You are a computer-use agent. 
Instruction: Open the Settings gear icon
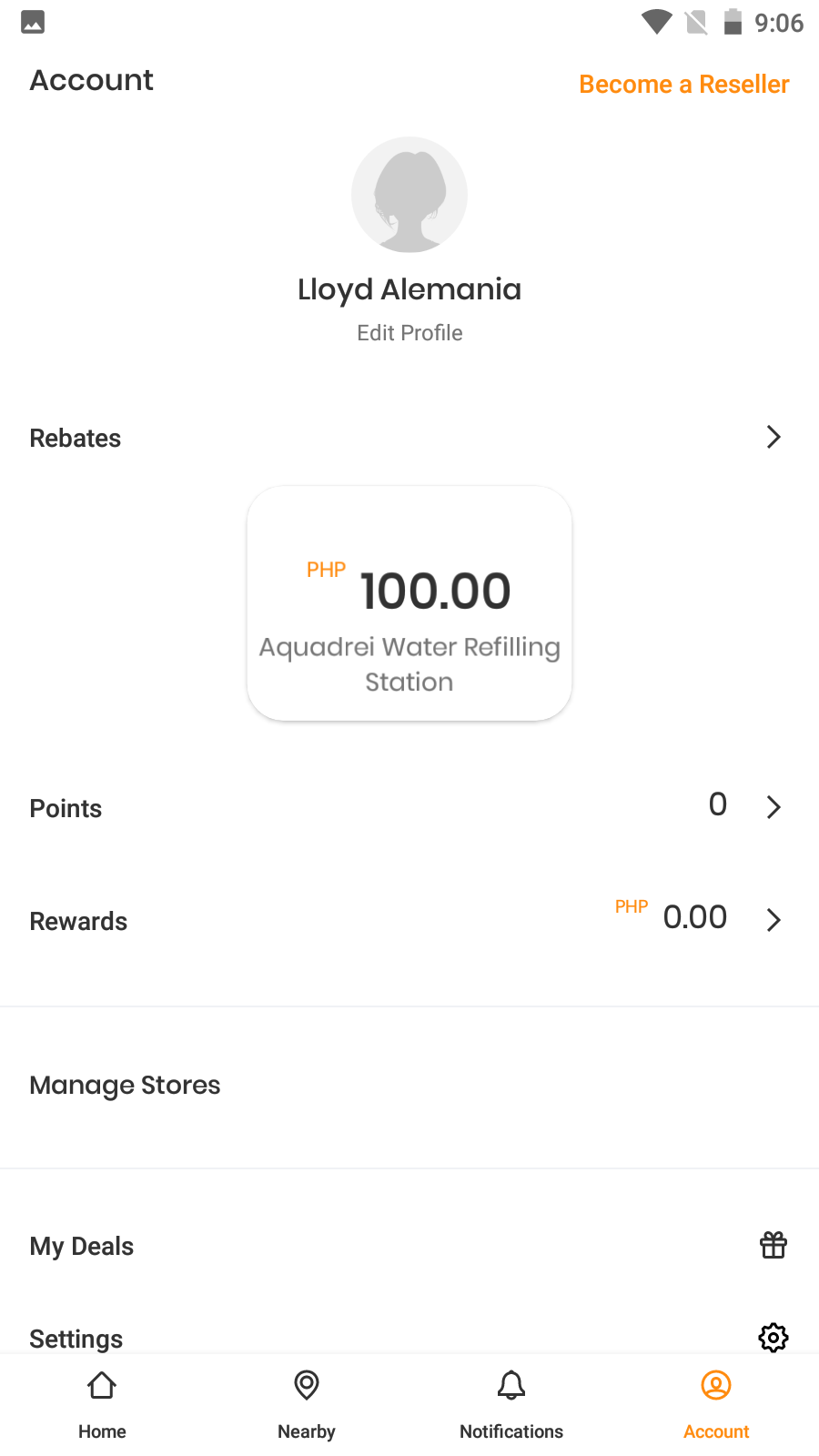tap(773, 1338)
